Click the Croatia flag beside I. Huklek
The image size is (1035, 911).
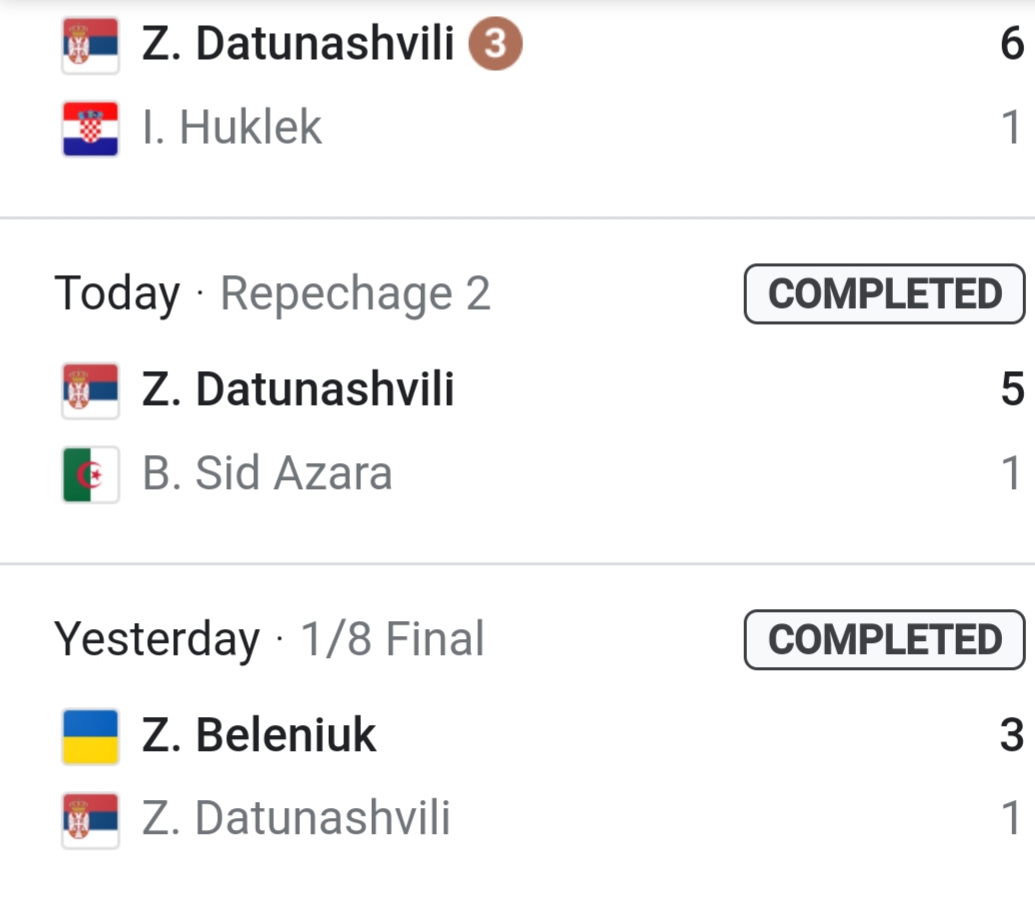90,129
